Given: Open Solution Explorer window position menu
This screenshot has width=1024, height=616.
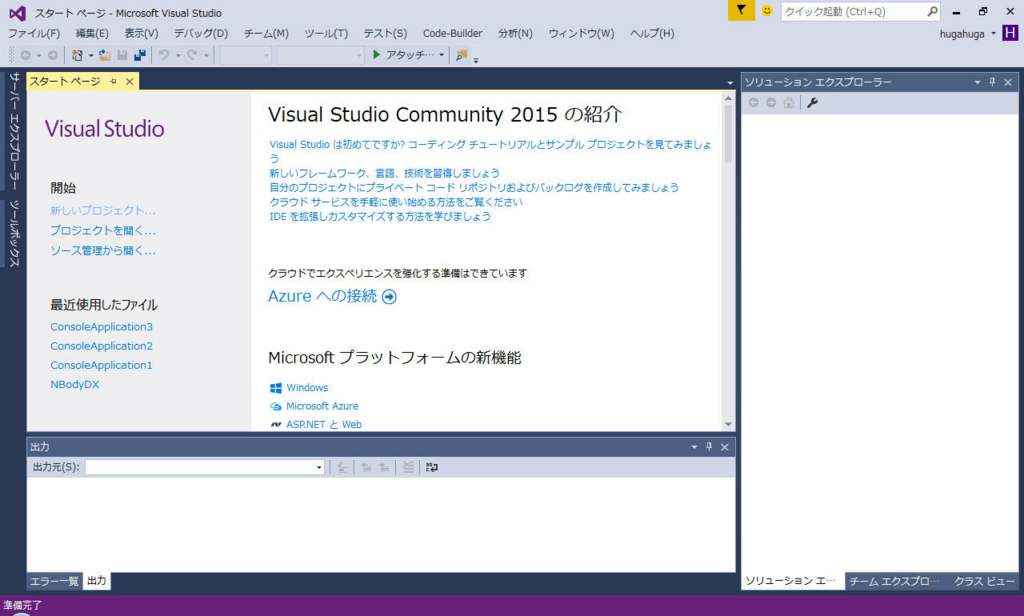Looking at the screenshot, I should point(977,82).
